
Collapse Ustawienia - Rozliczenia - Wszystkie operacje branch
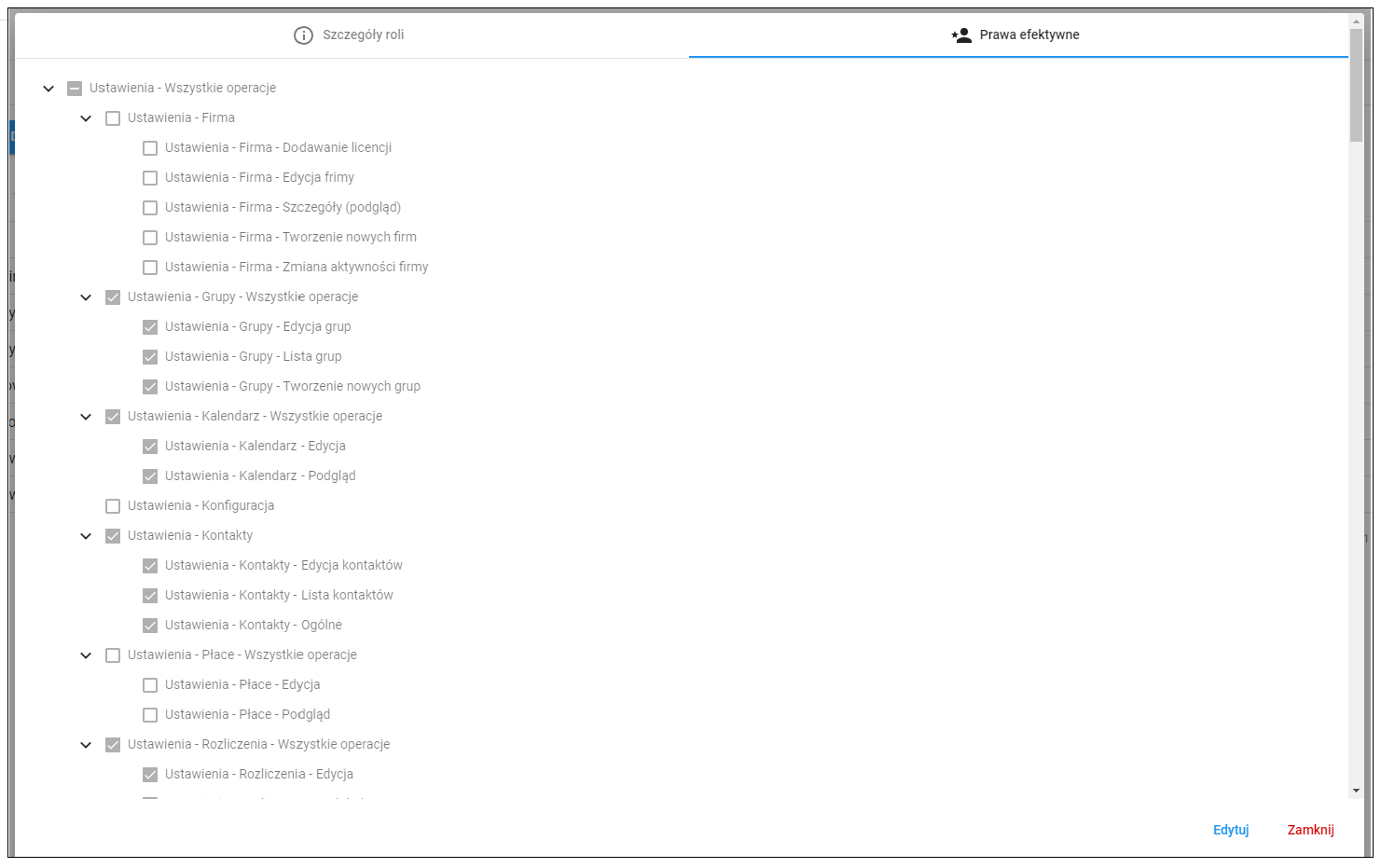[x=86, y=745]
